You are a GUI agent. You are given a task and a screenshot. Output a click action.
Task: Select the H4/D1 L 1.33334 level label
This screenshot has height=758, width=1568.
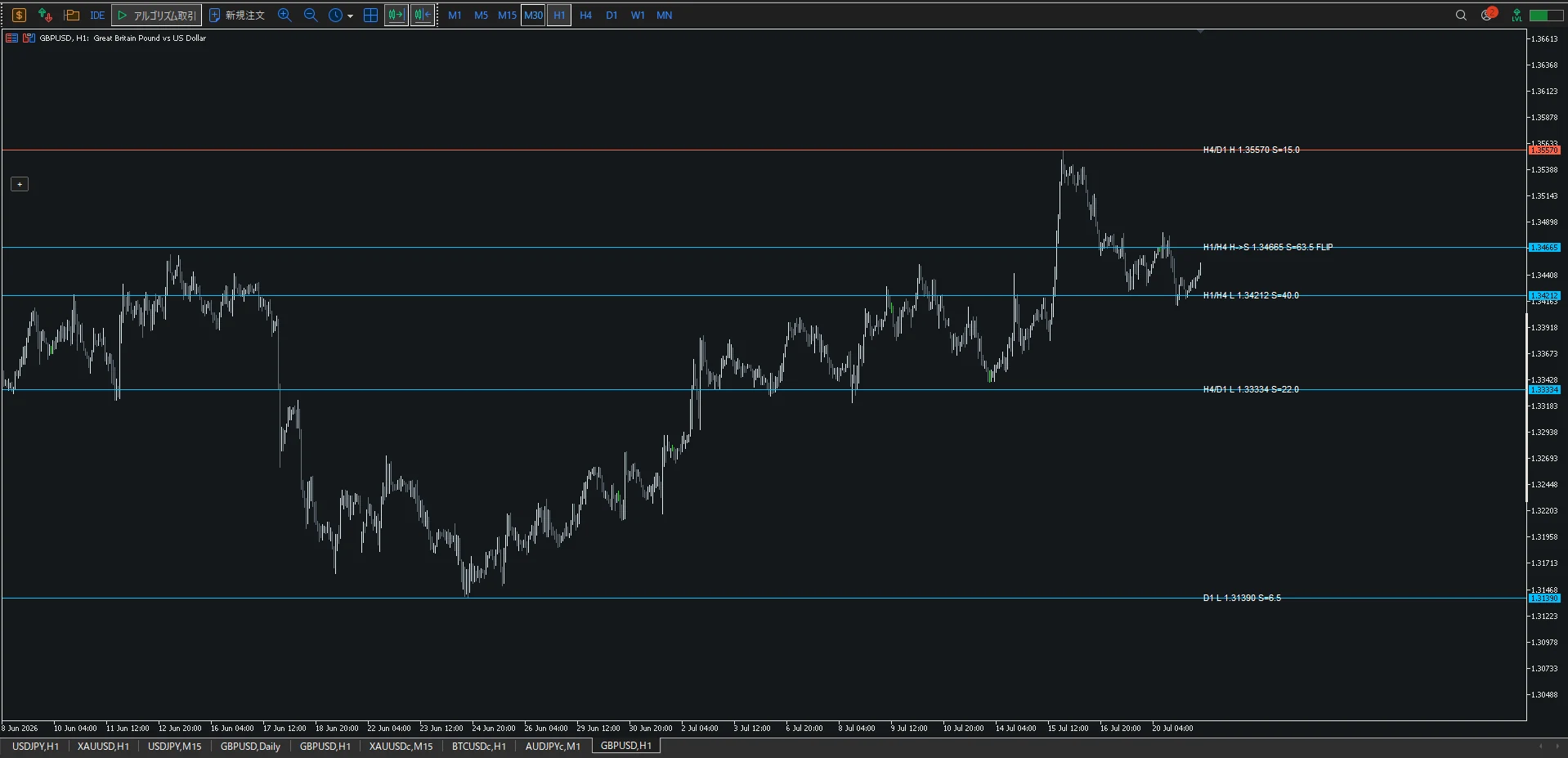pos(1250,389)
